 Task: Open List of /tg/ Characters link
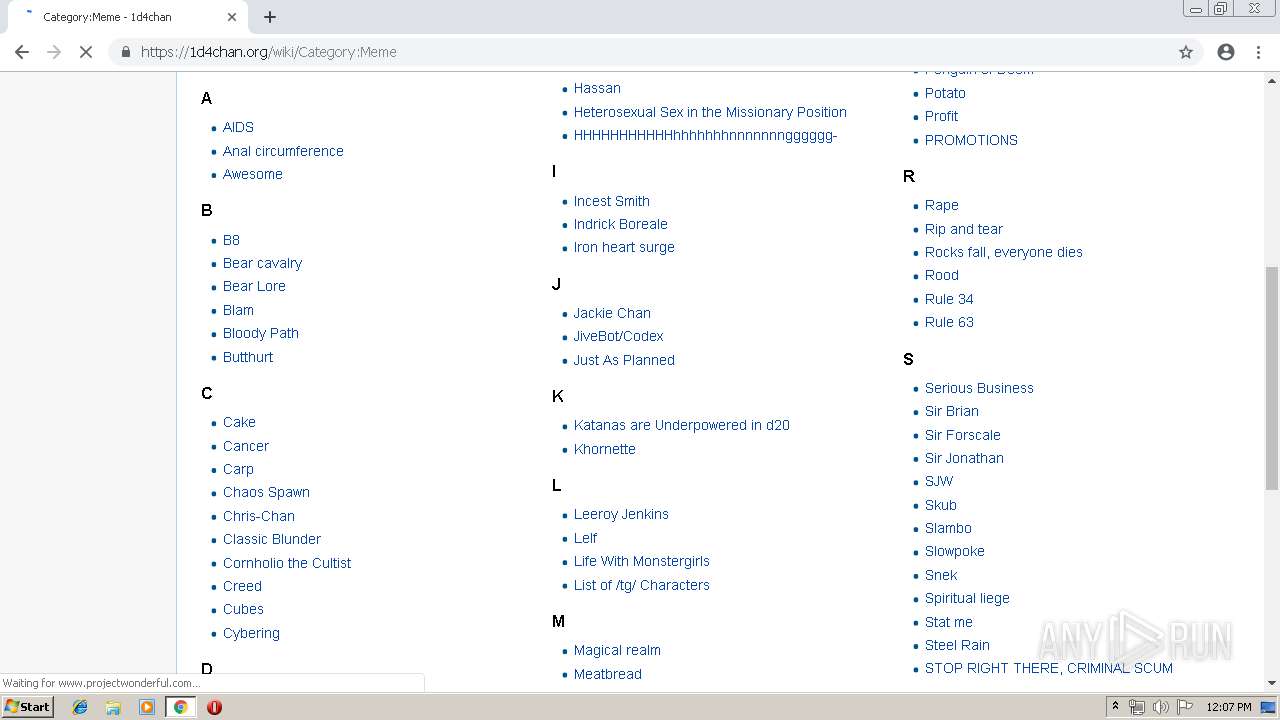coord(642,585)
